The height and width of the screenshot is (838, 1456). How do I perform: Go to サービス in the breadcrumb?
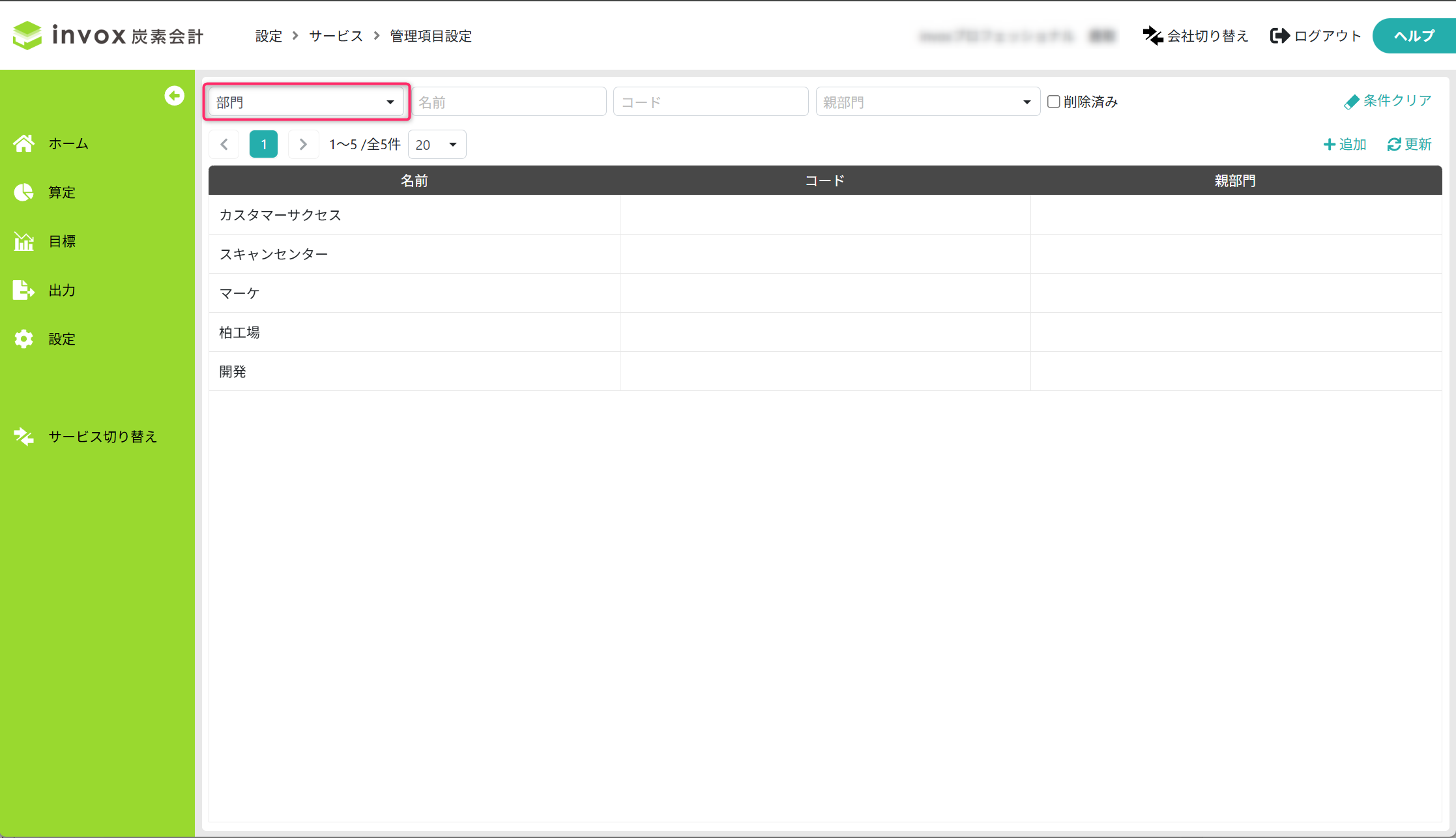(336, 36)
